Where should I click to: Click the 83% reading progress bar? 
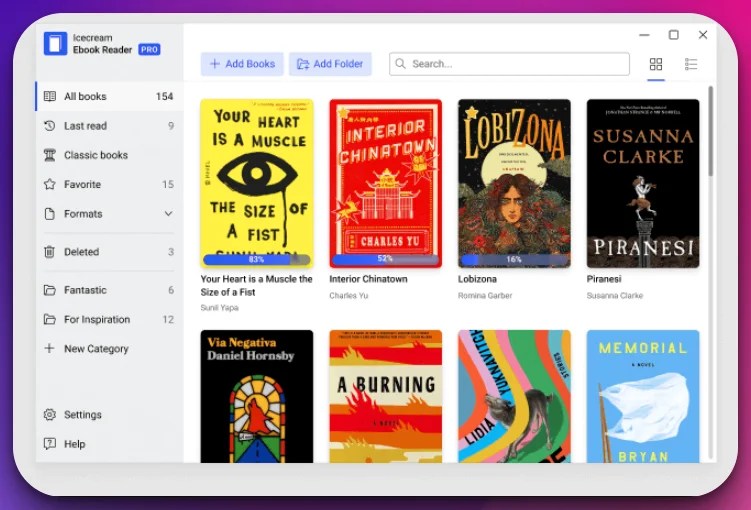[257, 259]
